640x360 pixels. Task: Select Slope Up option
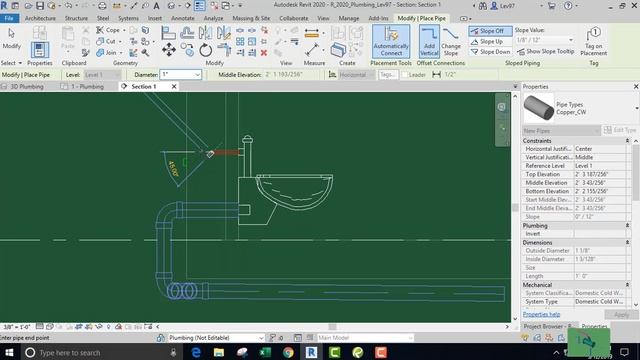pos(490,42)
